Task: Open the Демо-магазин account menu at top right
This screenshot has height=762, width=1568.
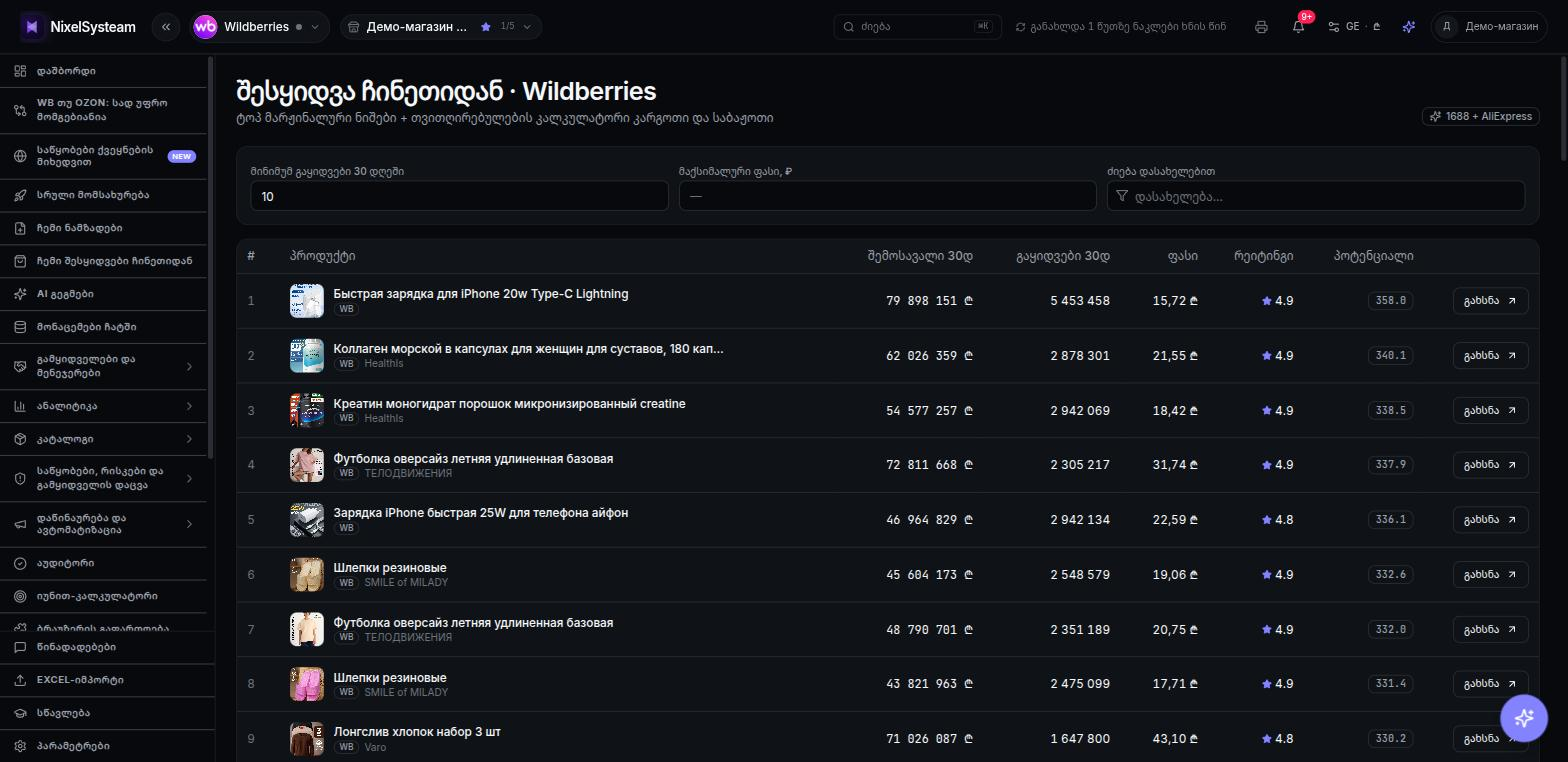Action: tap(1490, 27)
